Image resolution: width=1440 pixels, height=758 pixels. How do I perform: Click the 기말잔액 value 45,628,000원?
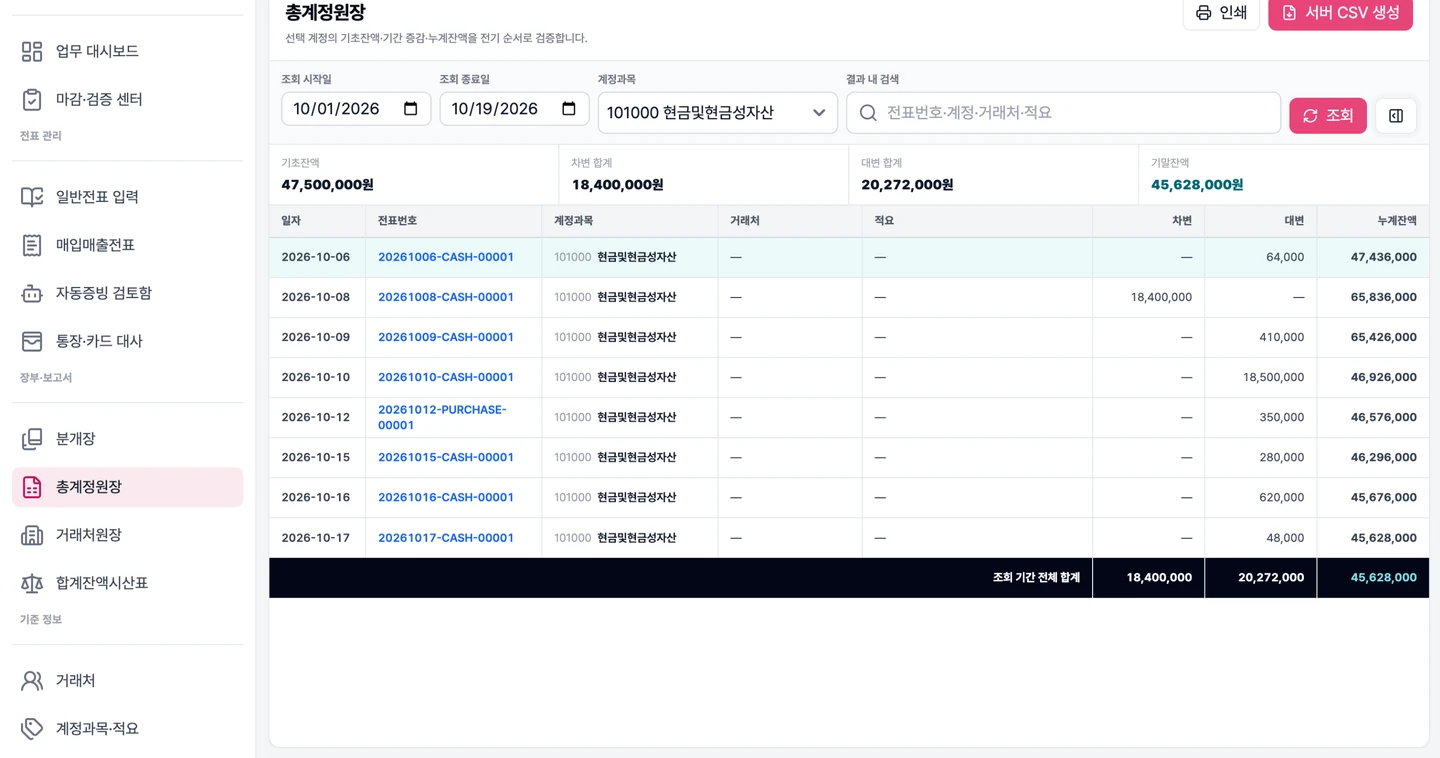[x=1197, y=185]
